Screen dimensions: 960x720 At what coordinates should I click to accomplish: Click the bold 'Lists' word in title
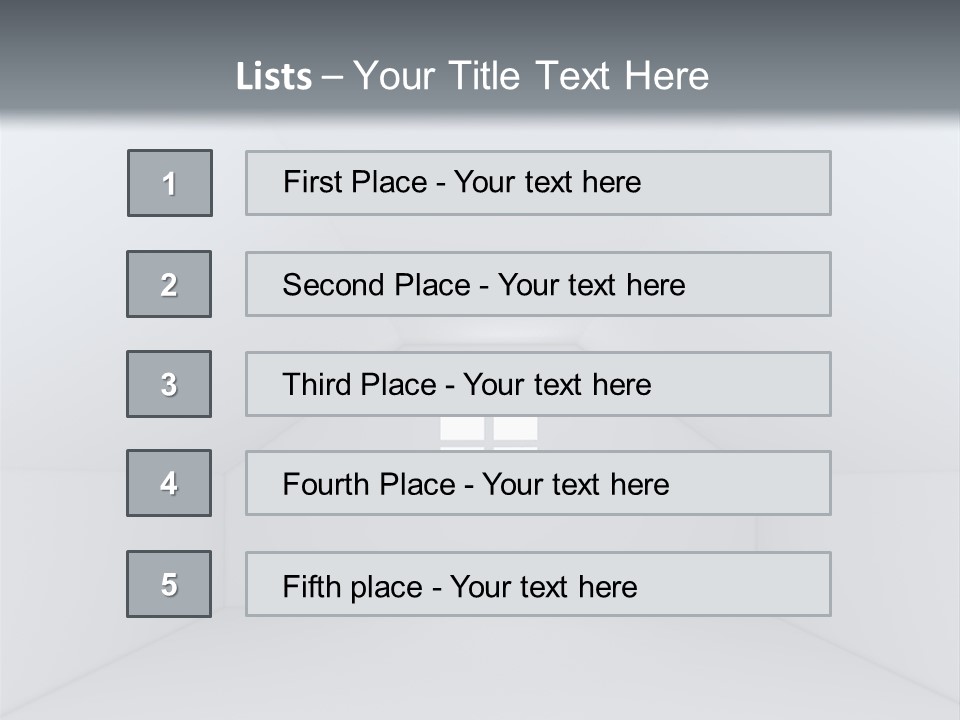(273, 77)
